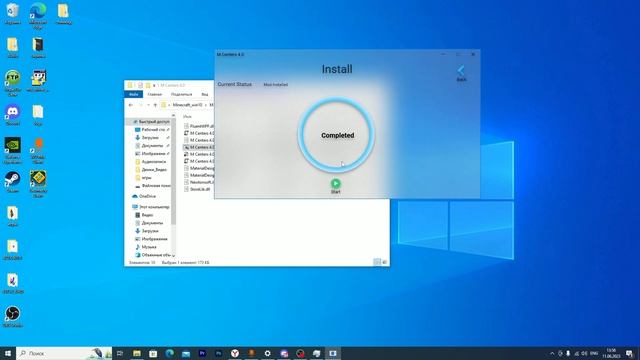Open the Главная ribbon tab in File Explorer
The width and height of the screenshot is (640, 360).
pyautogui.click(x=155, y=94)
